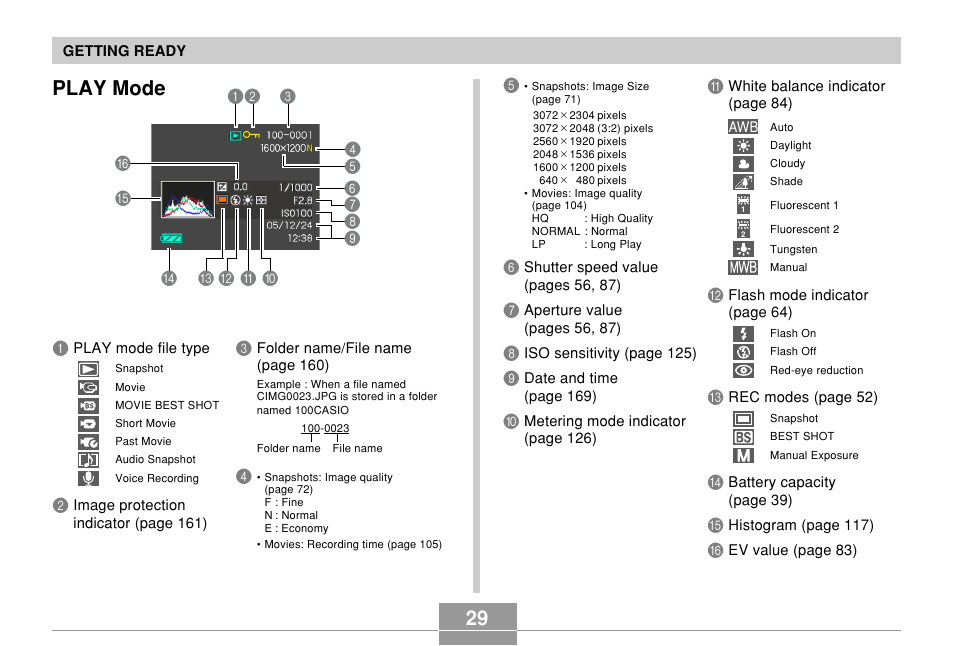Click the MOVIE BEST SHOT icon

coord(88,405)
